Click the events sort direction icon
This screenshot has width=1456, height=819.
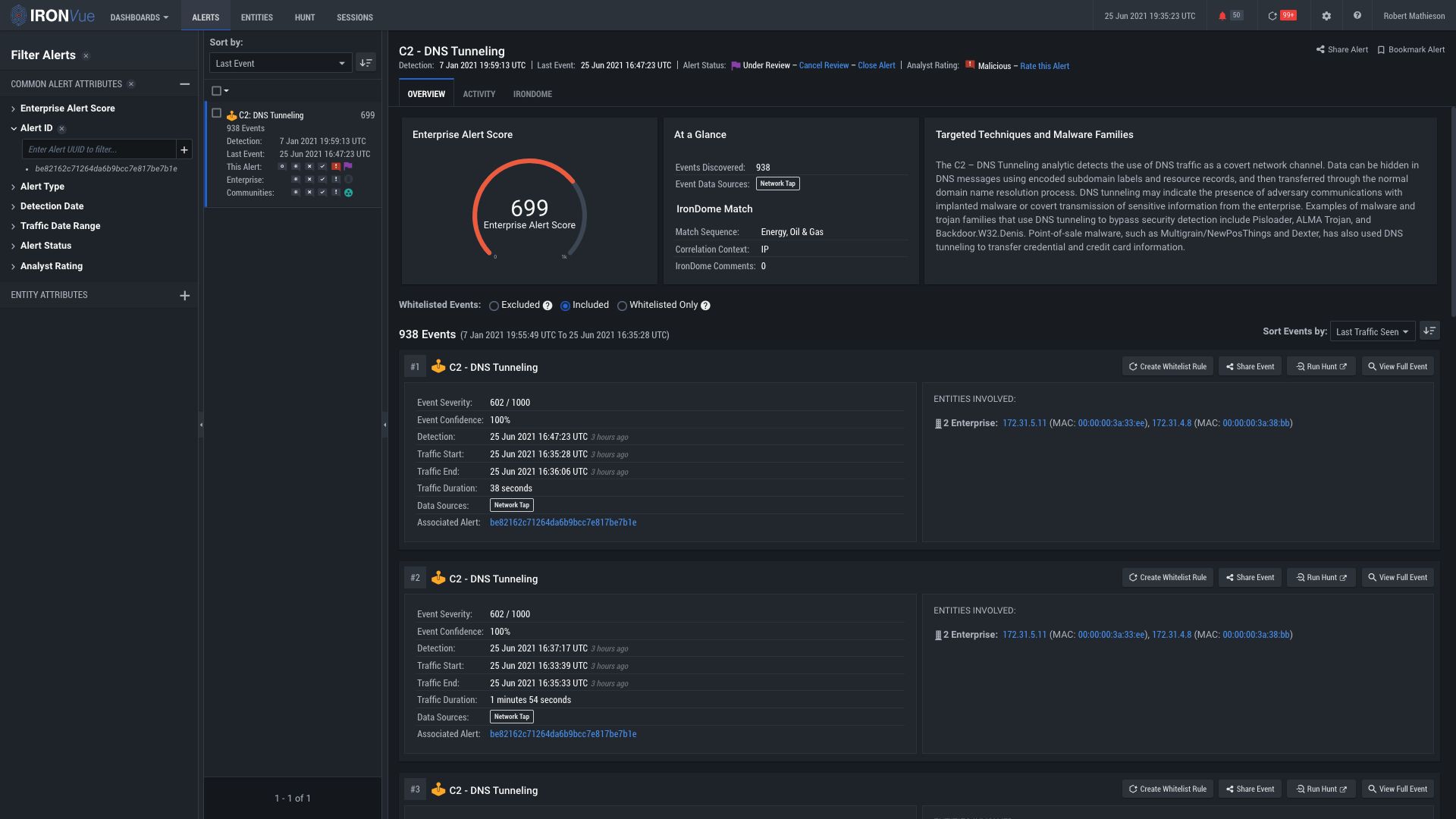point(1429,331)
